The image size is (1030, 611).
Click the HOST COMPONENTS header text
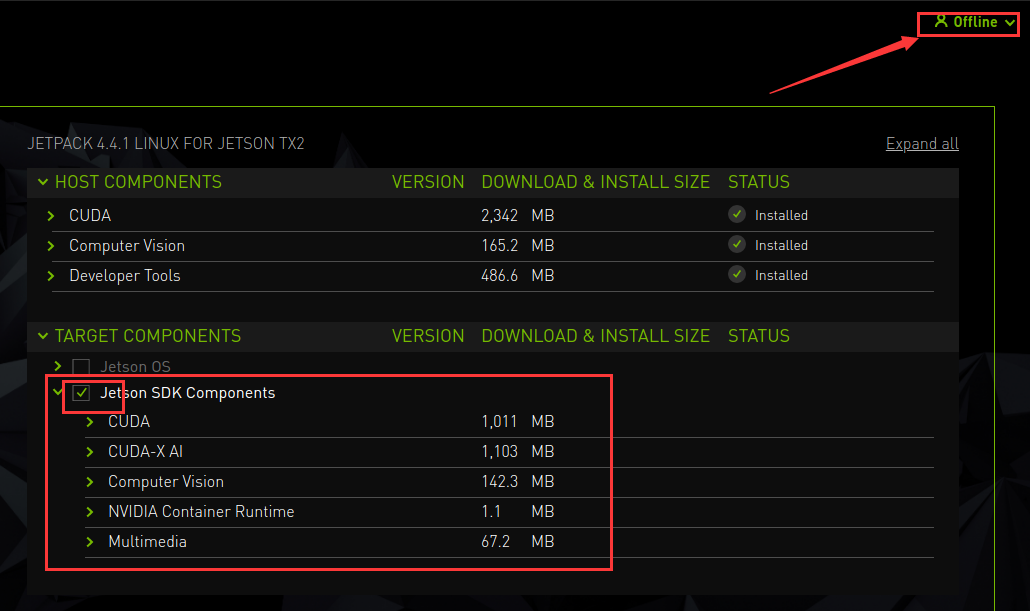click(x=138, y=182)
